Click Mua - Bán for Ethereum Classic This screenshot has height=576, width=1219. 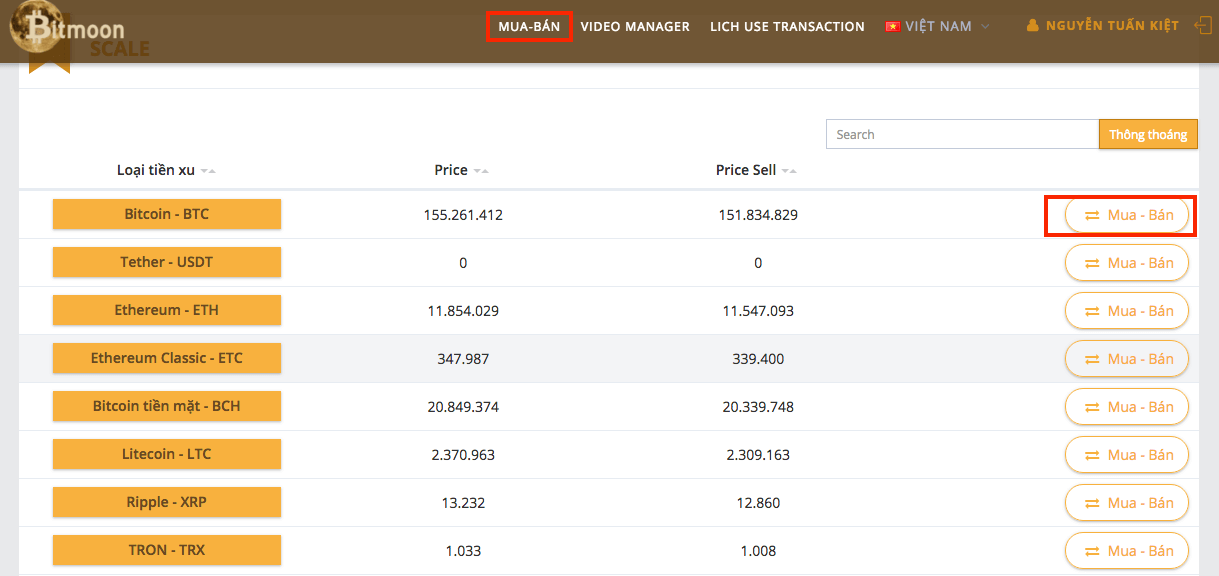point(1127,359)
